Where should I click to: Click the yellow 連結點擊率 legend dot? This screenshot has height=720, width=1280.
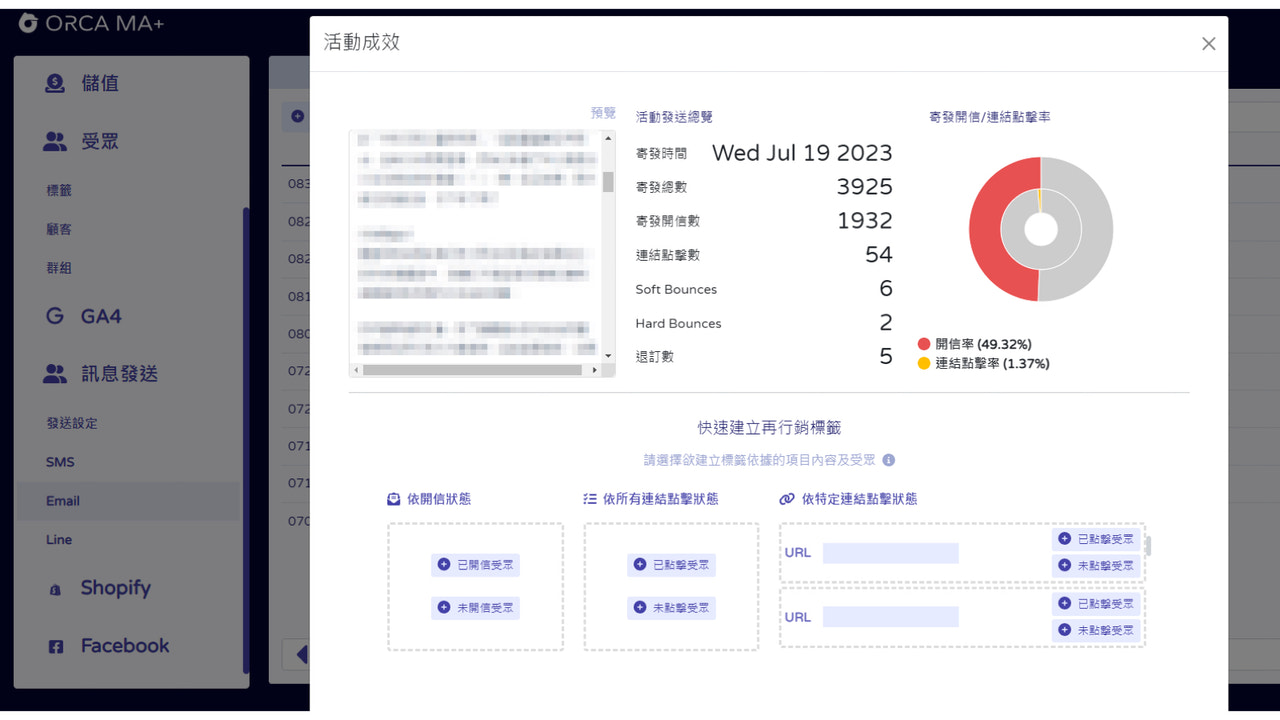pos(924,364)
